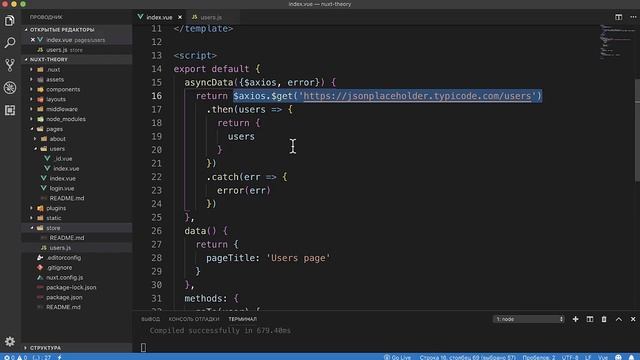This screenshot has height=360, width=640.
Task: Open .gitignore file
Action: tap(59, 268)
